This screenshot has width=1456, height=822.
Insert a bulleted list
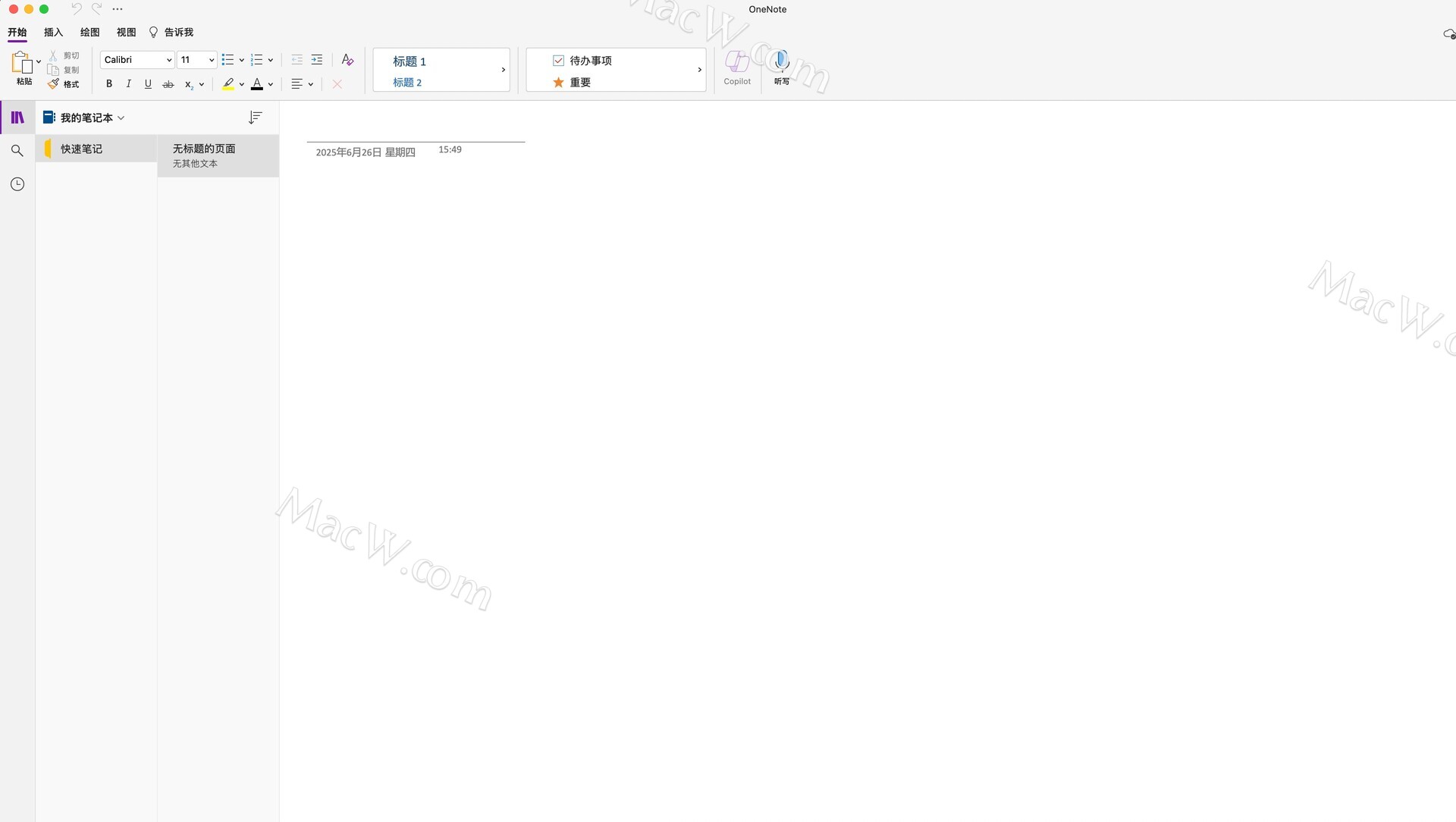point(227,60)
